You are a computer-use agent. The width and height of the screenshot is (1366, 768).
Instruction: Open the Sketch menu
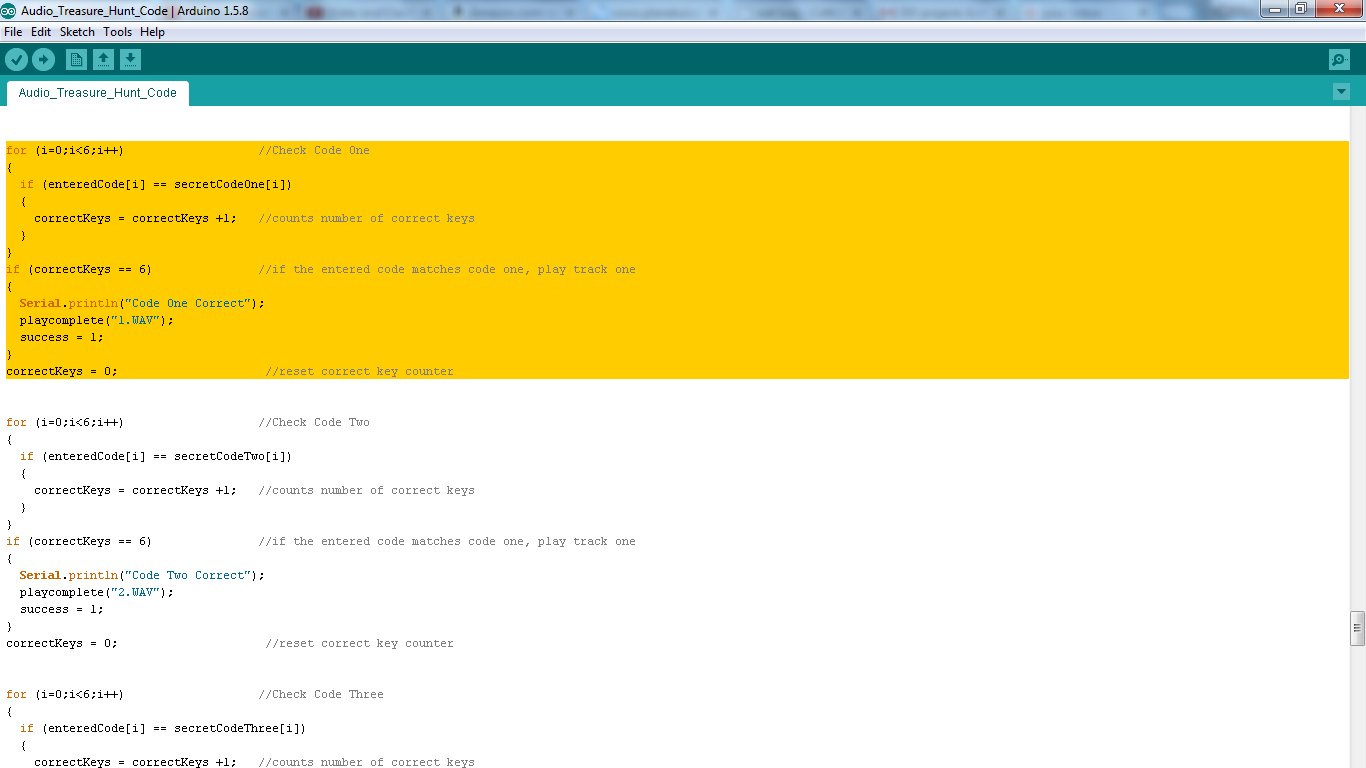tap(77, 32)
